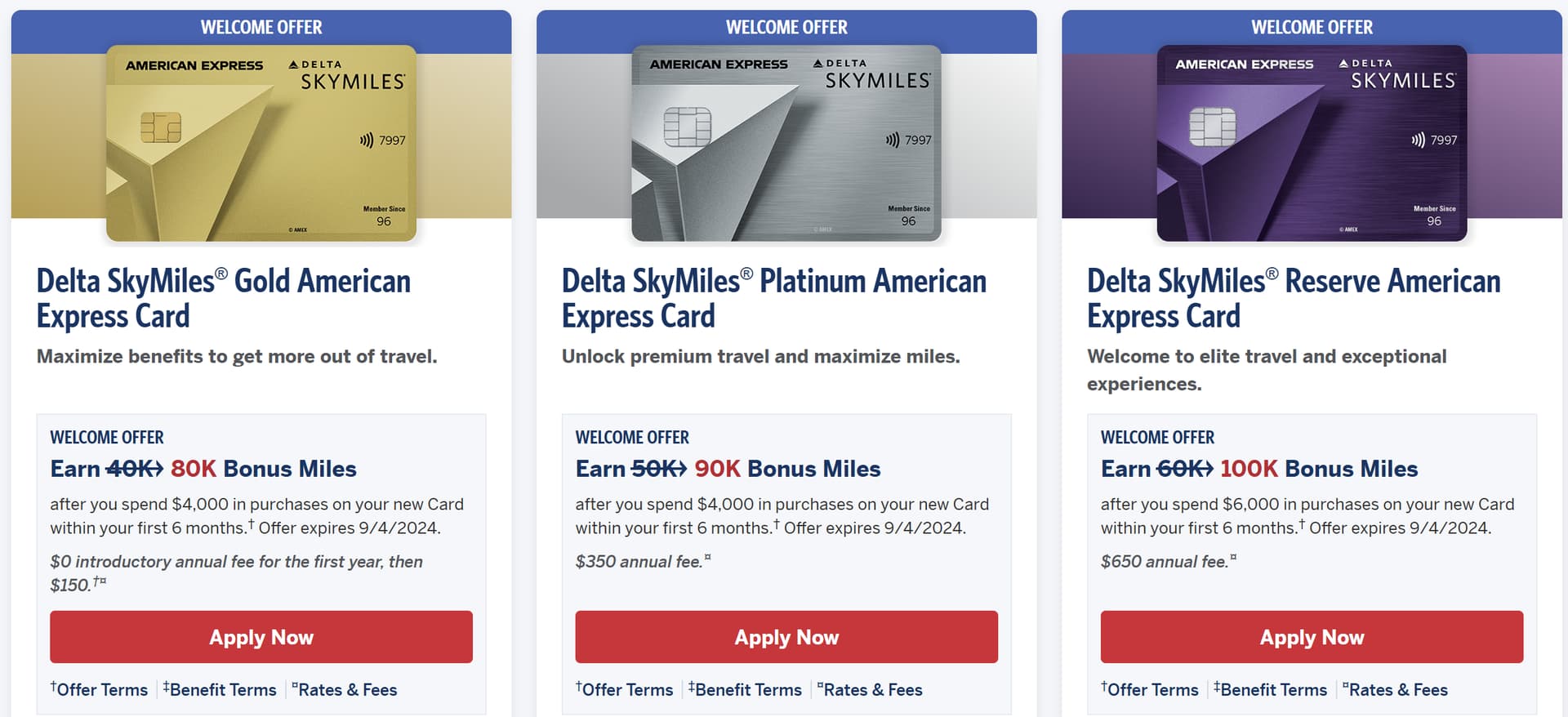Viewport: 1568px width, 717px height.
Task: Open Rates & Fees for the Gold card
Action: 346,690
